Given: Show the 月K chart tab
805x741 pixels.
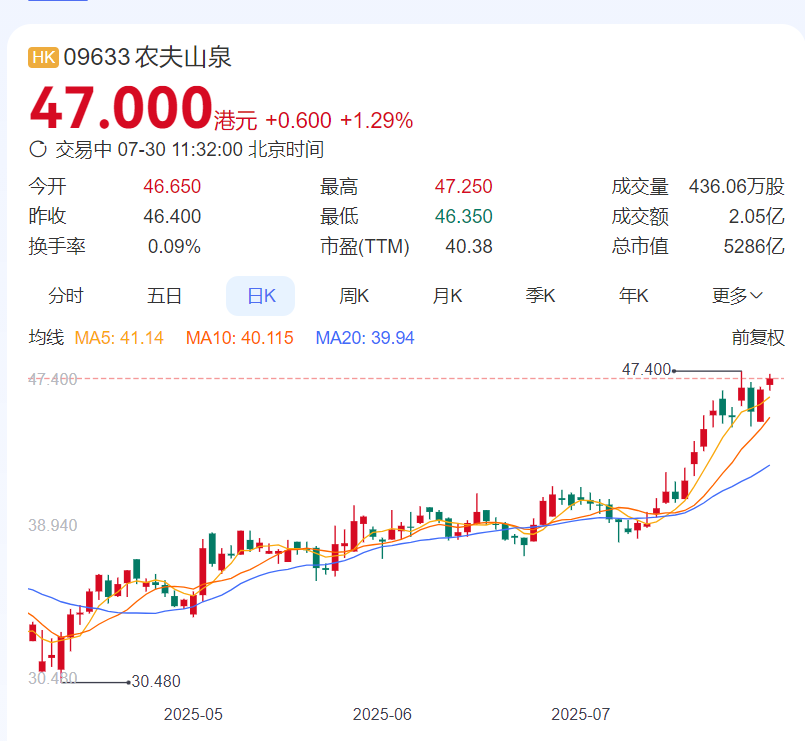Looking at the screenshot, I should [447, 296].
